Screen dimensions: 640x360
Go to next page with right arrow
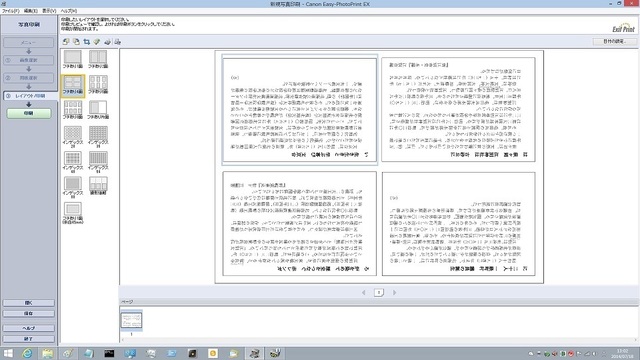(394, 292)
